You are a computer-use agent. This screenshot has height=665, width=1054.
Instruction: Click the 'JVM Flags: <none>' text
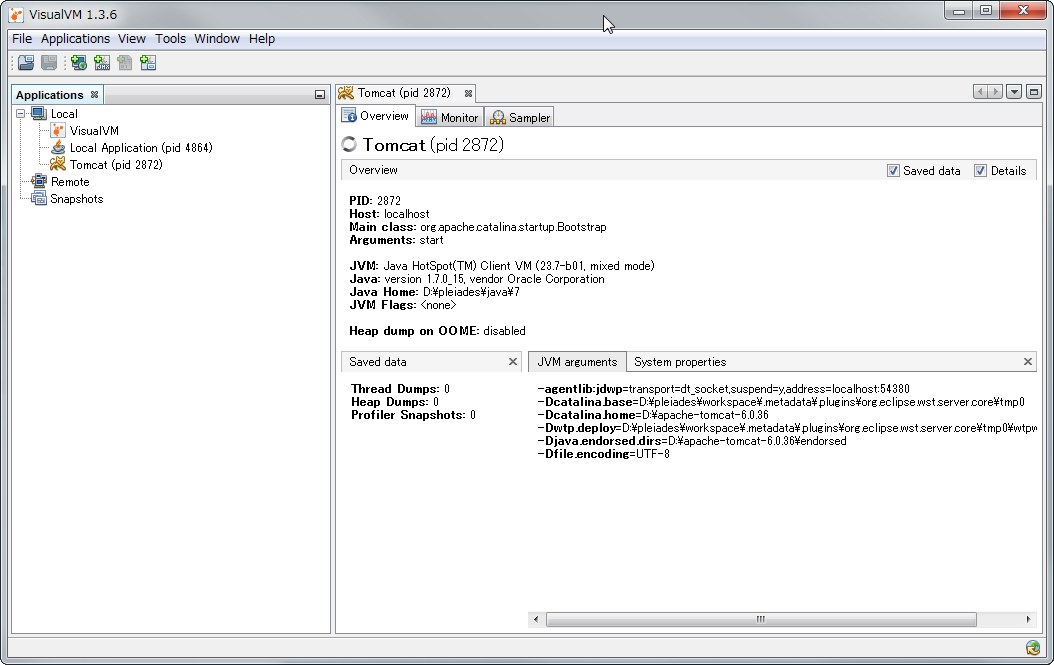point(403,305)
